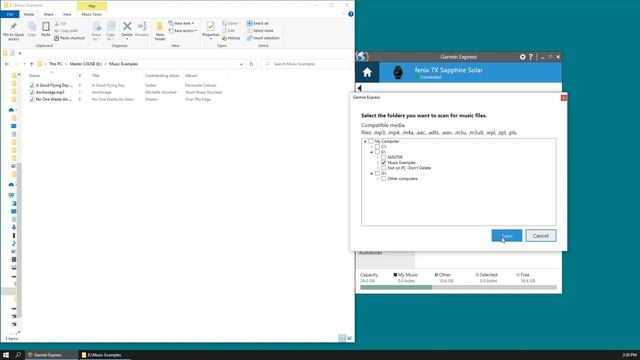Select the Anchorage.mp3 file
640x360 pixels.
pos(50,92)
